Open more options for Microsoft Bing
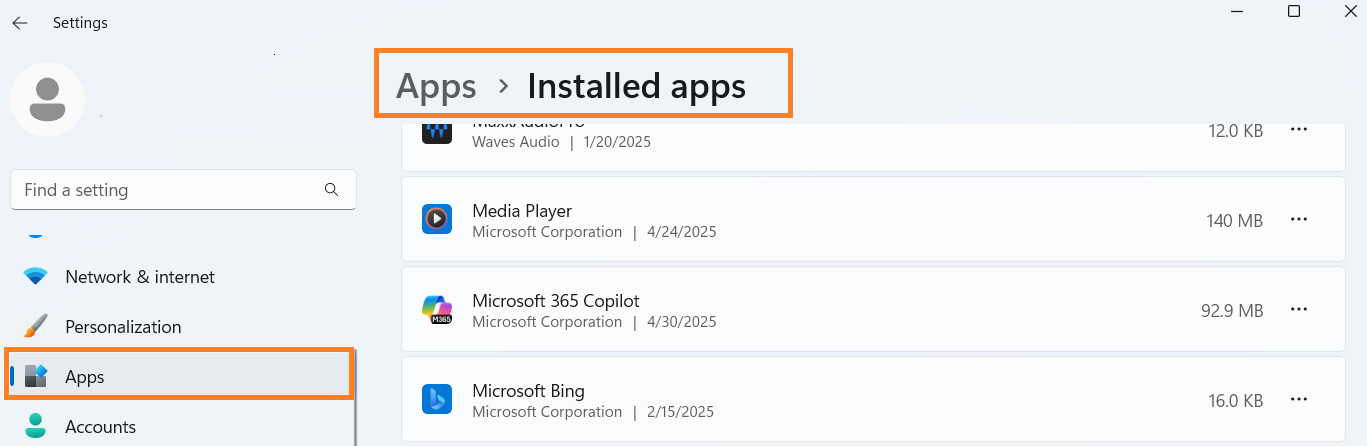This screenshot has height=446, width=1367. 1299,400
